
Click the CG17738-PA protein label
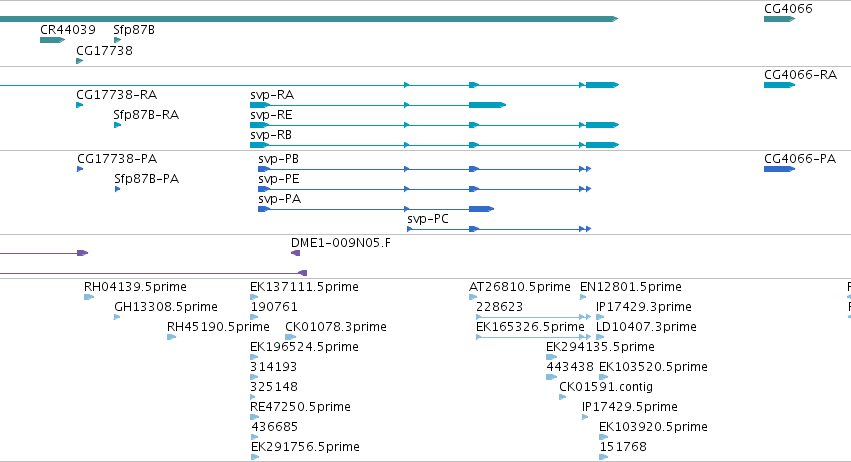coord(117,159)
